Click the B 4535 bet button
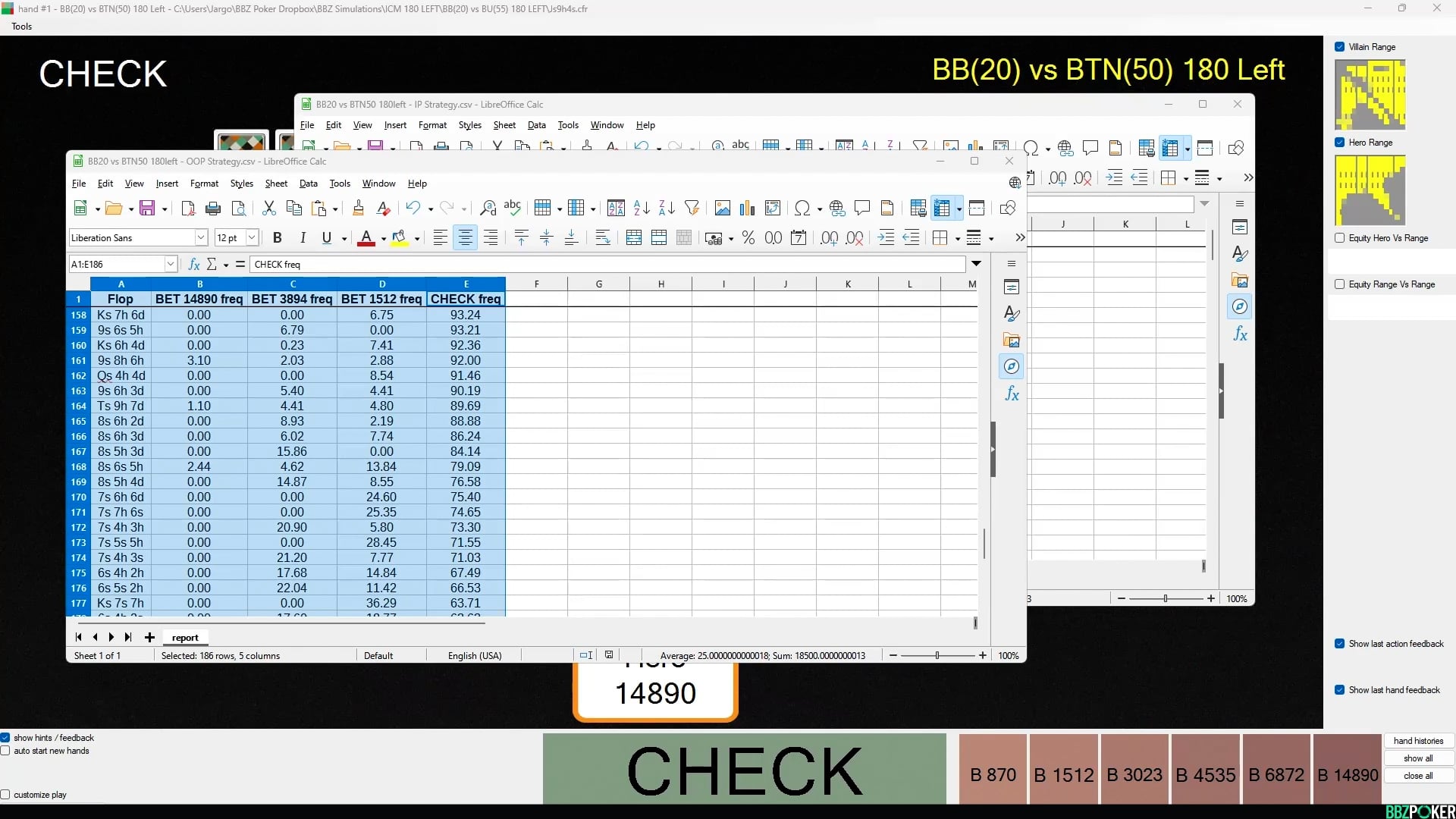This screenshot has width=1456, height=819. (x=1205, y=775)
